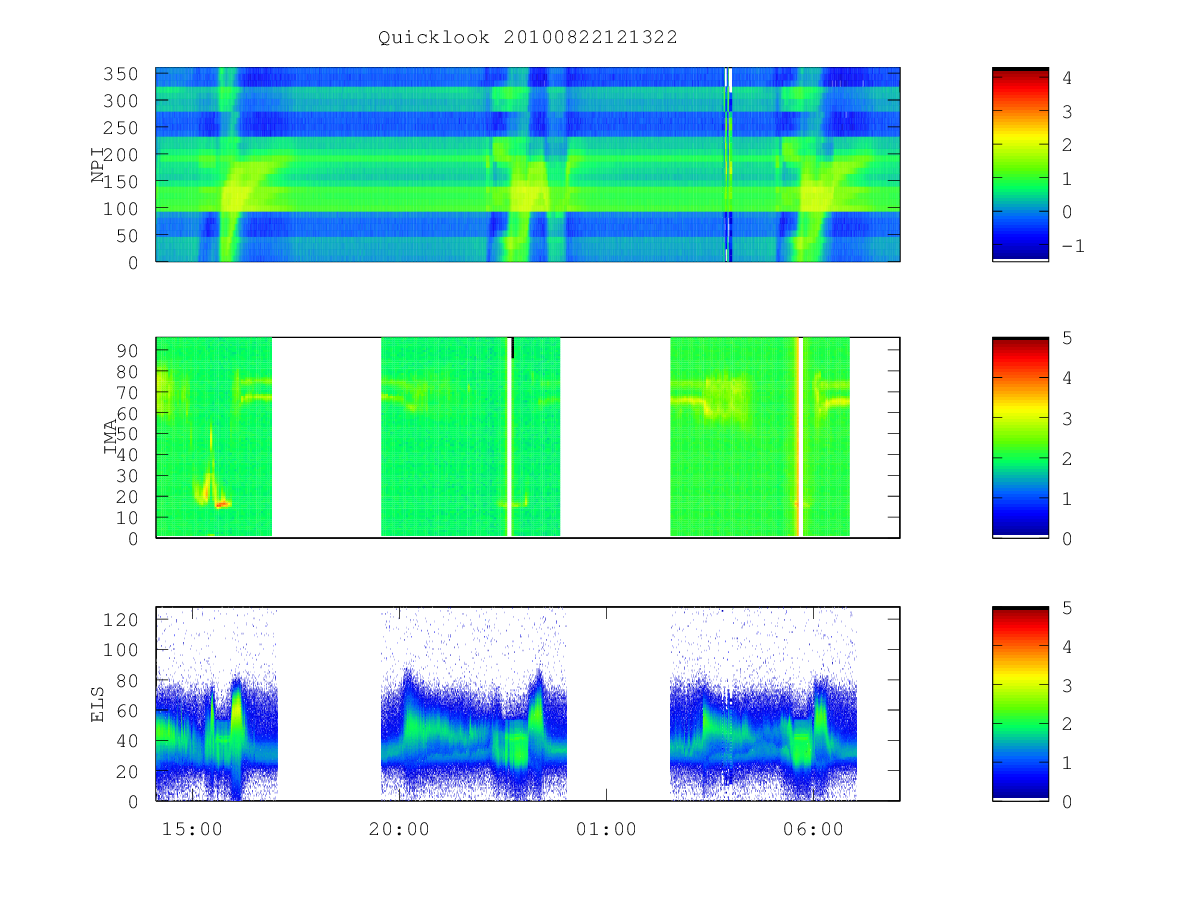Click the NPI color scale bar
The height and width of the screenshot is (900, 1200).
(1020, 165)
